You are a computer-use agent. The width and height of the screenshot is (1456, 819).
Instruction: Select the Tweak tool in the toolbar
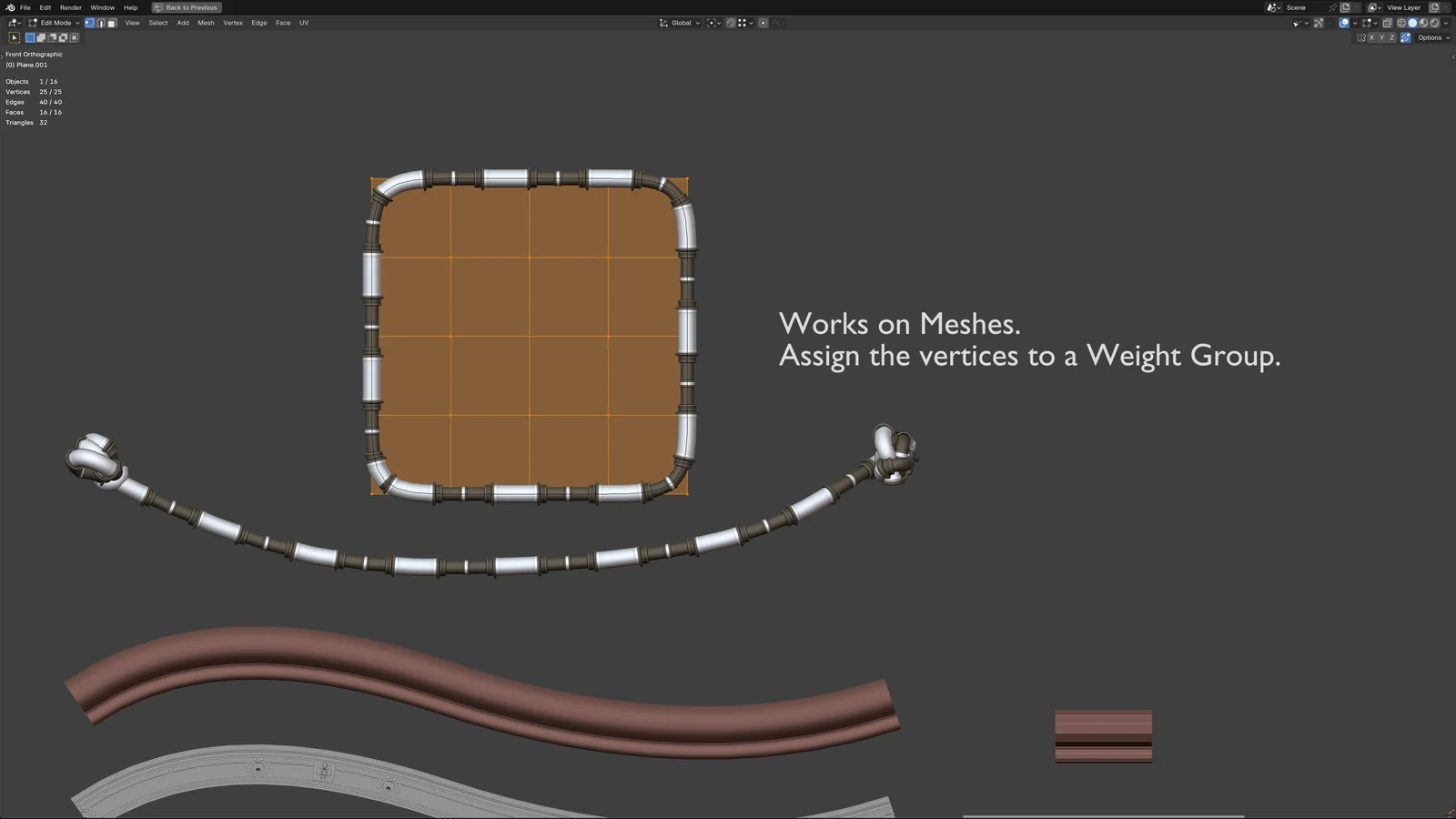[x=15, y=37]
